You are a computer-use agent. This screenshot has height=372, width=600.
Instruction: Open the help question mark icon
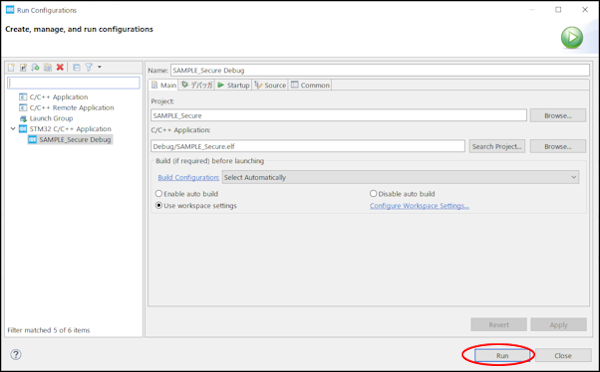[16, 354]
